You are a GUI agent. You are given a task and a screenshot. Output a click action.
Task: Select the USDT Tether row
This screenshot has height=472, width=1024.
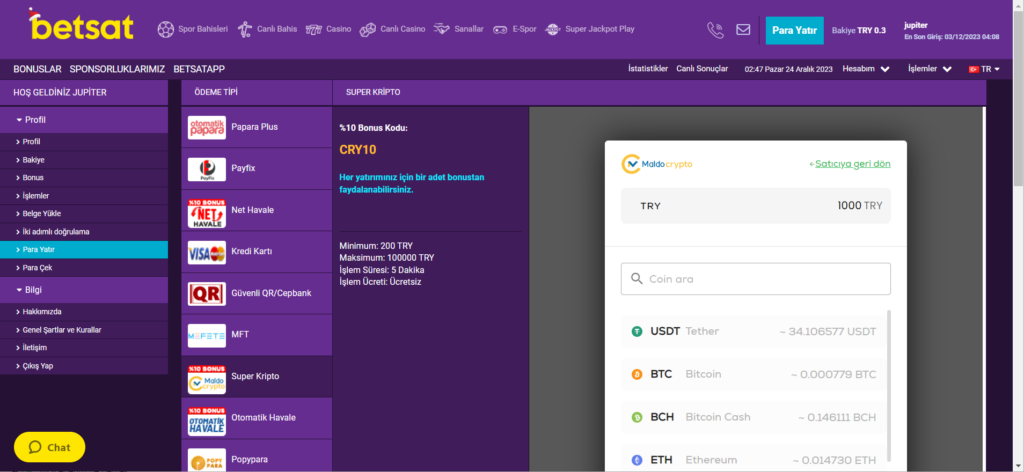point(754,332)
